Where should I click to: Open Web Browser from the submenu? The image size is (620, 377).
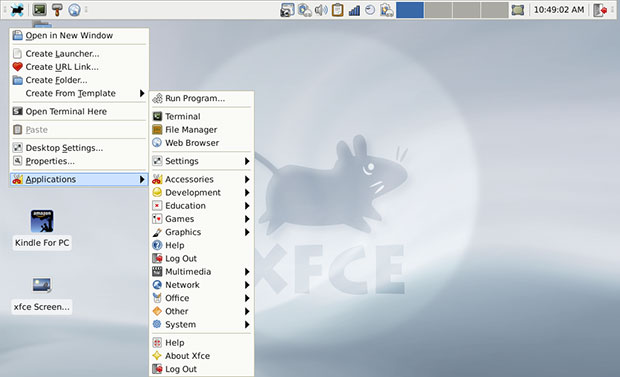point(202,143)
